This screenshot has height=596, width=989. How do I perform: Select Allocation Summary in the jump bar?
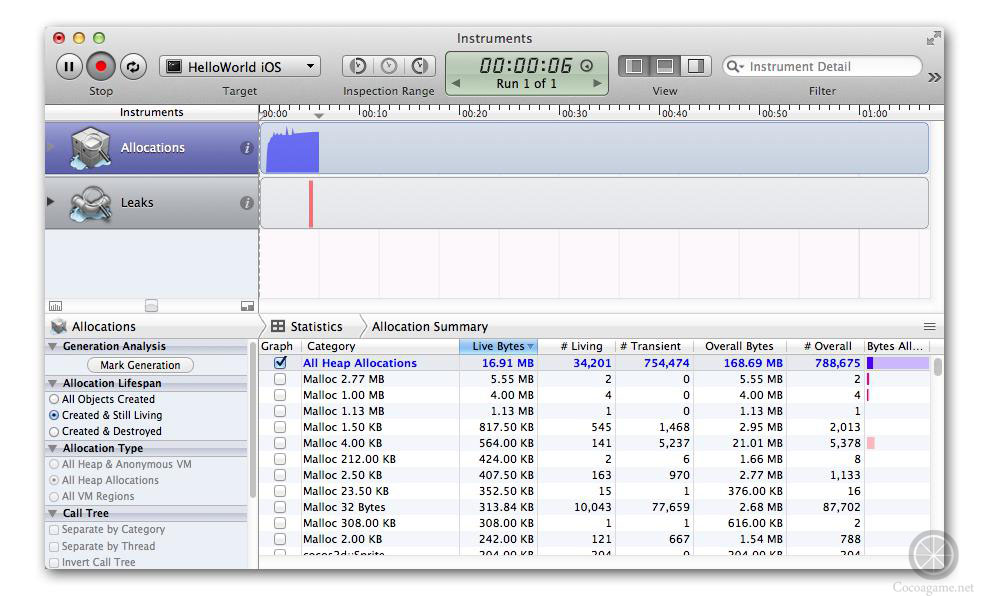(430, 327)
